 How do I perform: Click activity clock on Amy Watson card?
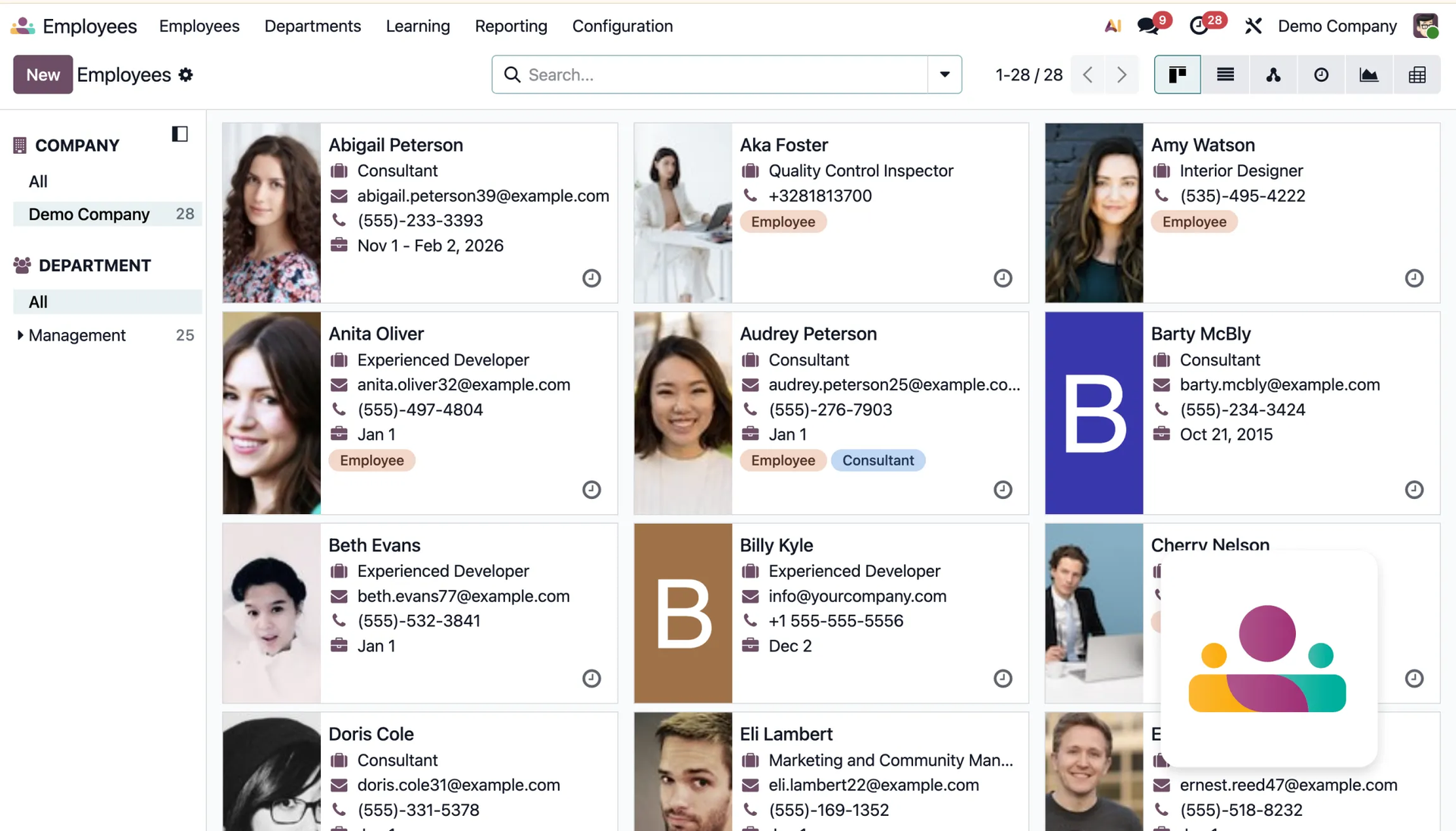[x=1414, y=278]
